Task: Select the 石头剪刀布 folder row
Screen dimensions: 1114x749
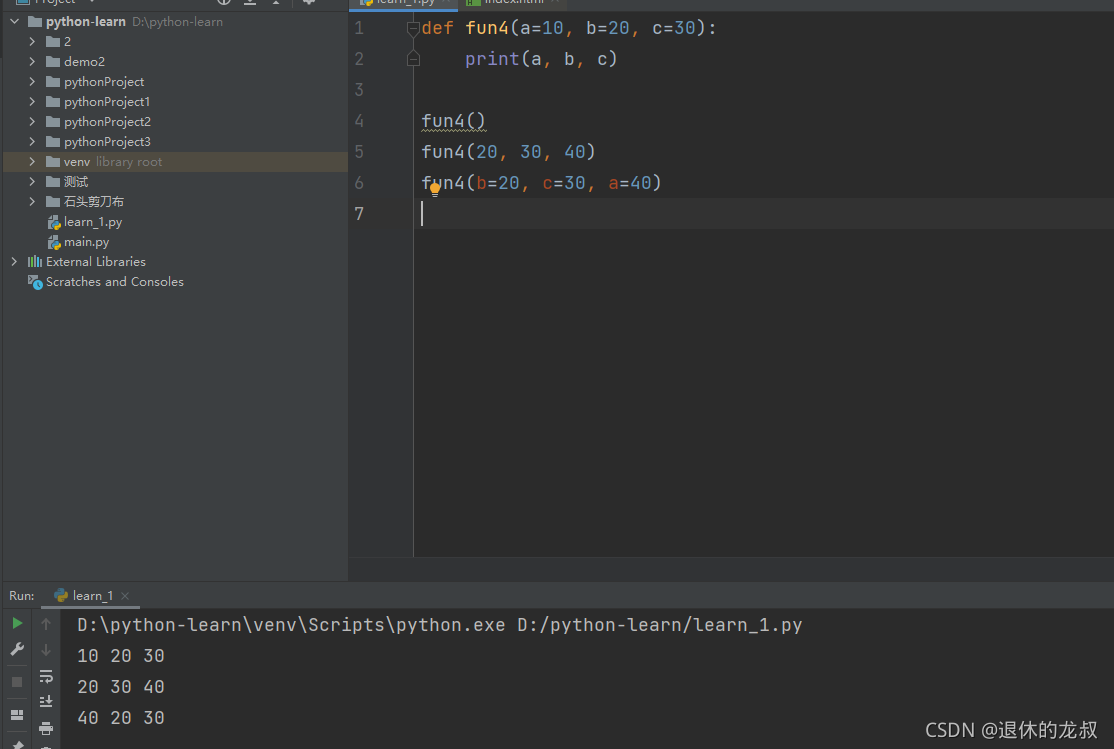Action: 175,201
